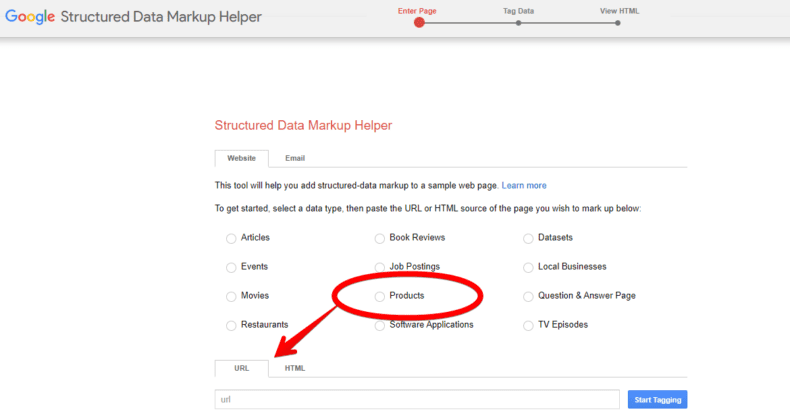
Task: Select the Restaurants data type
Action: coord(231,326)
